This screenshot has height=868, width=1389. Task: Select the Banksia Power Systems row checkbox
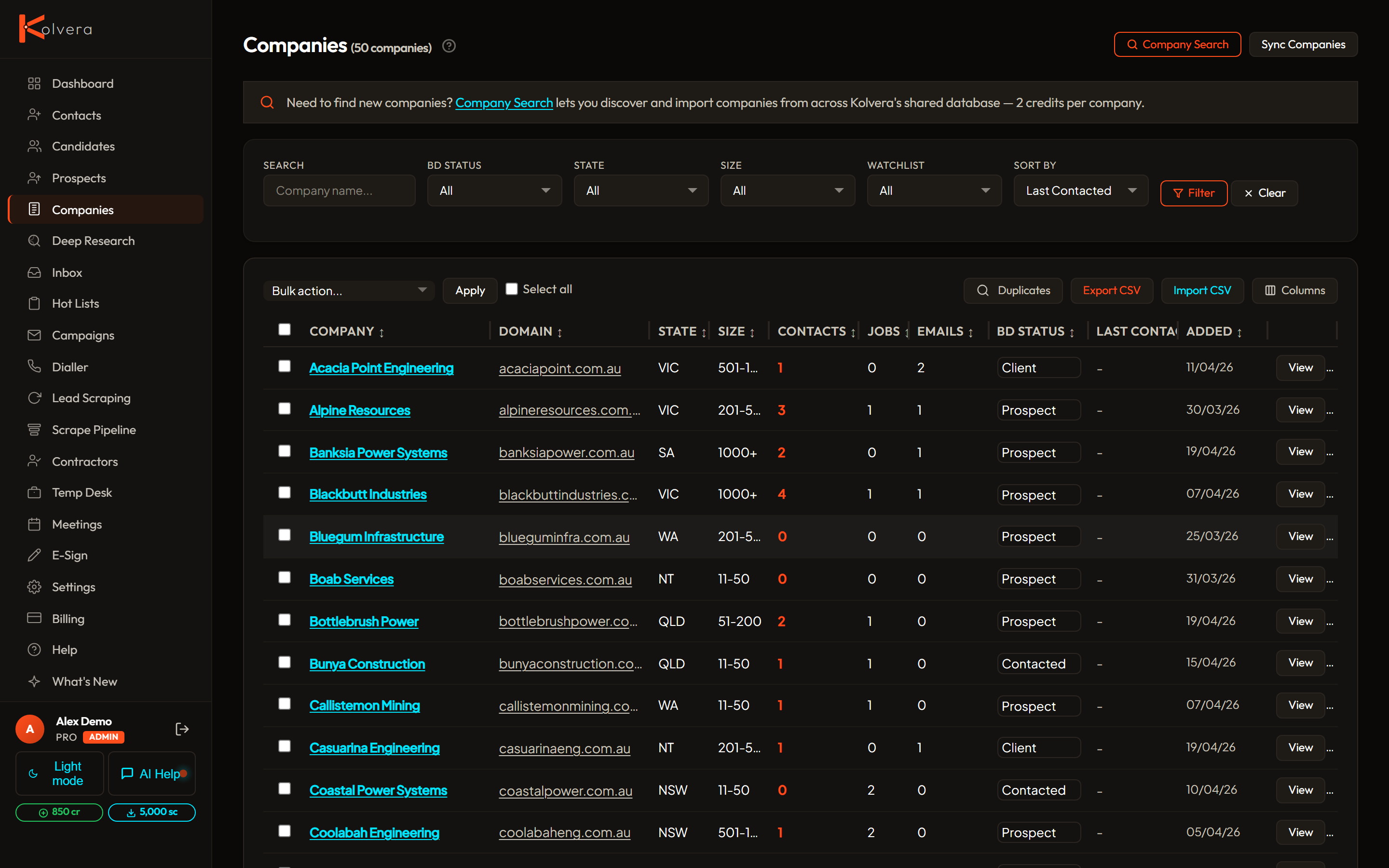coord(284,451)
